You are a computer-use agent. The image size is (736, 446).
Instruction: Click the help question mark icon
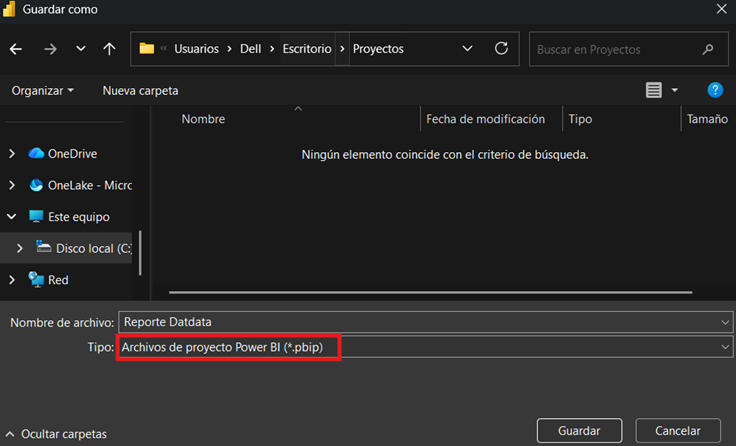(715, 90)
